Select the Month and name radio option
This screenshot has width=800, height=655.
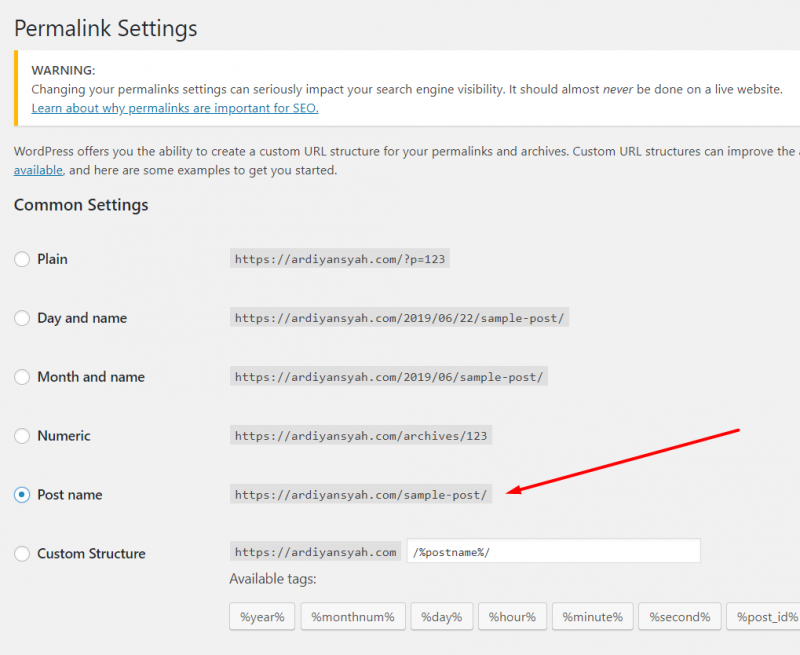click(22, 377)
